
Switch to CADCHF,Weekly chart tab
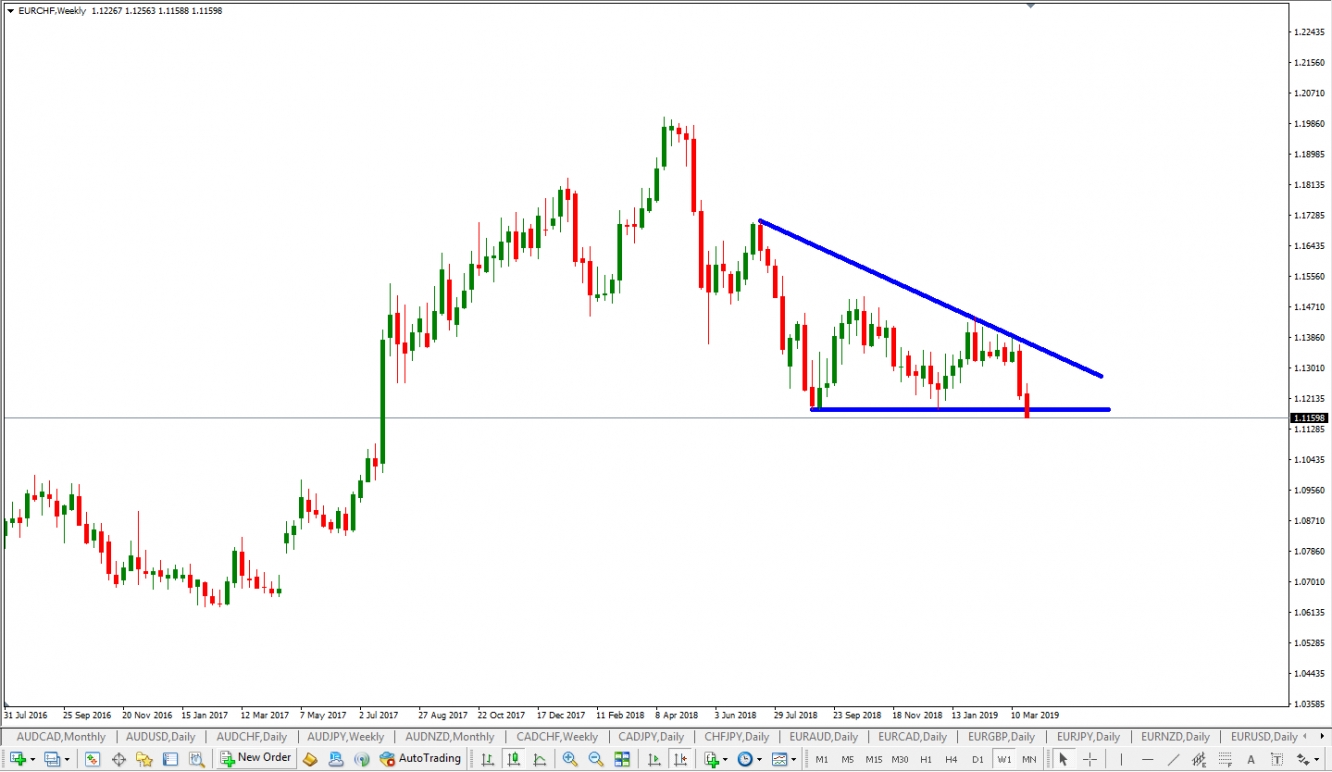coord(558,737)
